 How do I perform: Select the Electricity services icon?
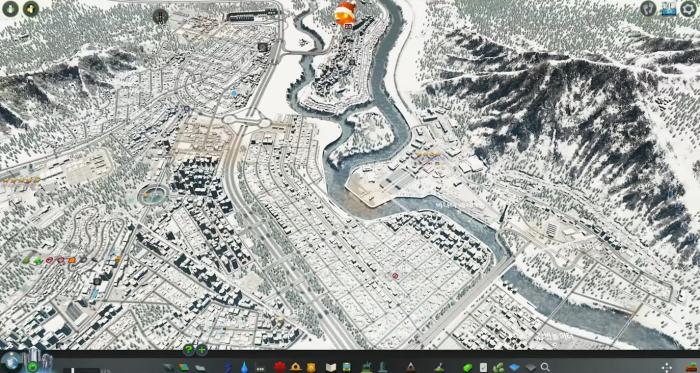point(228,367)
